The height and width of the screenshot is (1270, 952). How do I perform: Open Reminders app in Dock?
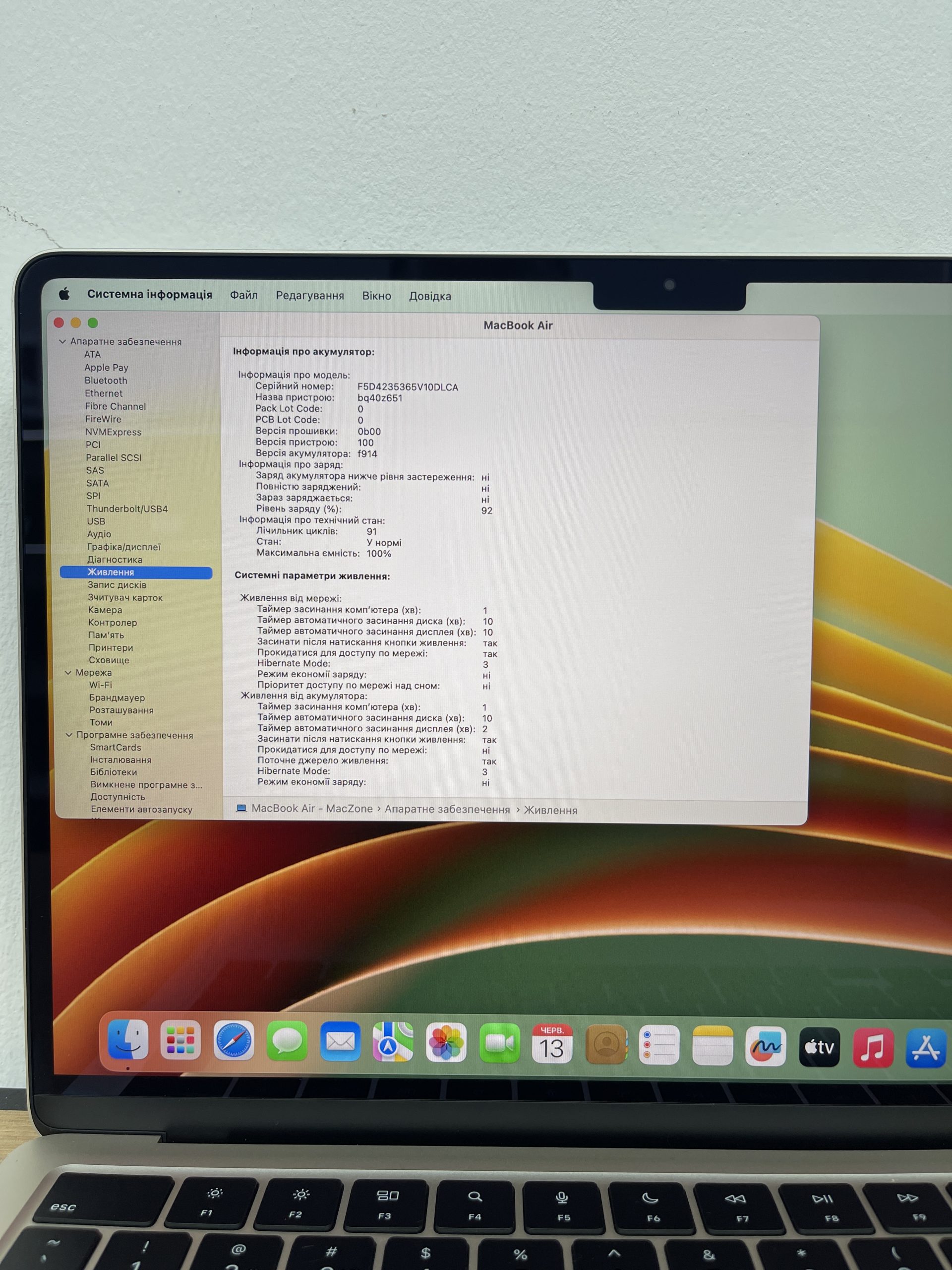659,1045
